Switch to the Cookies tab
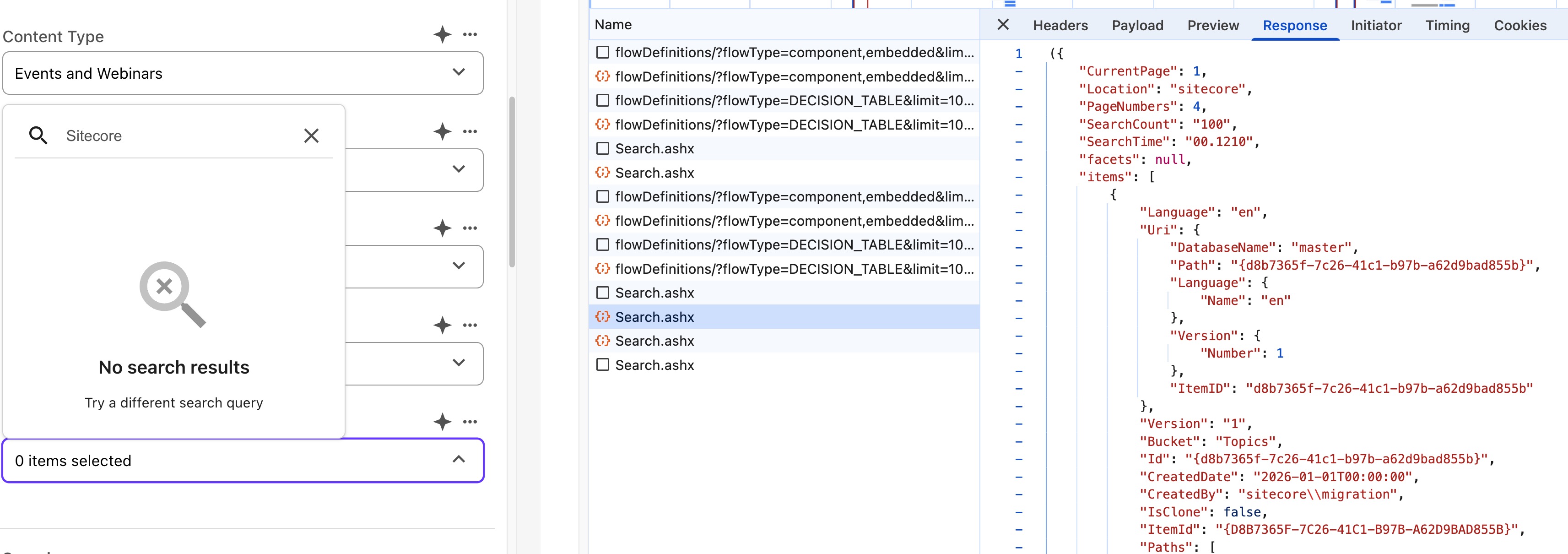1568x554 pixels. click(x=1520, y=26)
